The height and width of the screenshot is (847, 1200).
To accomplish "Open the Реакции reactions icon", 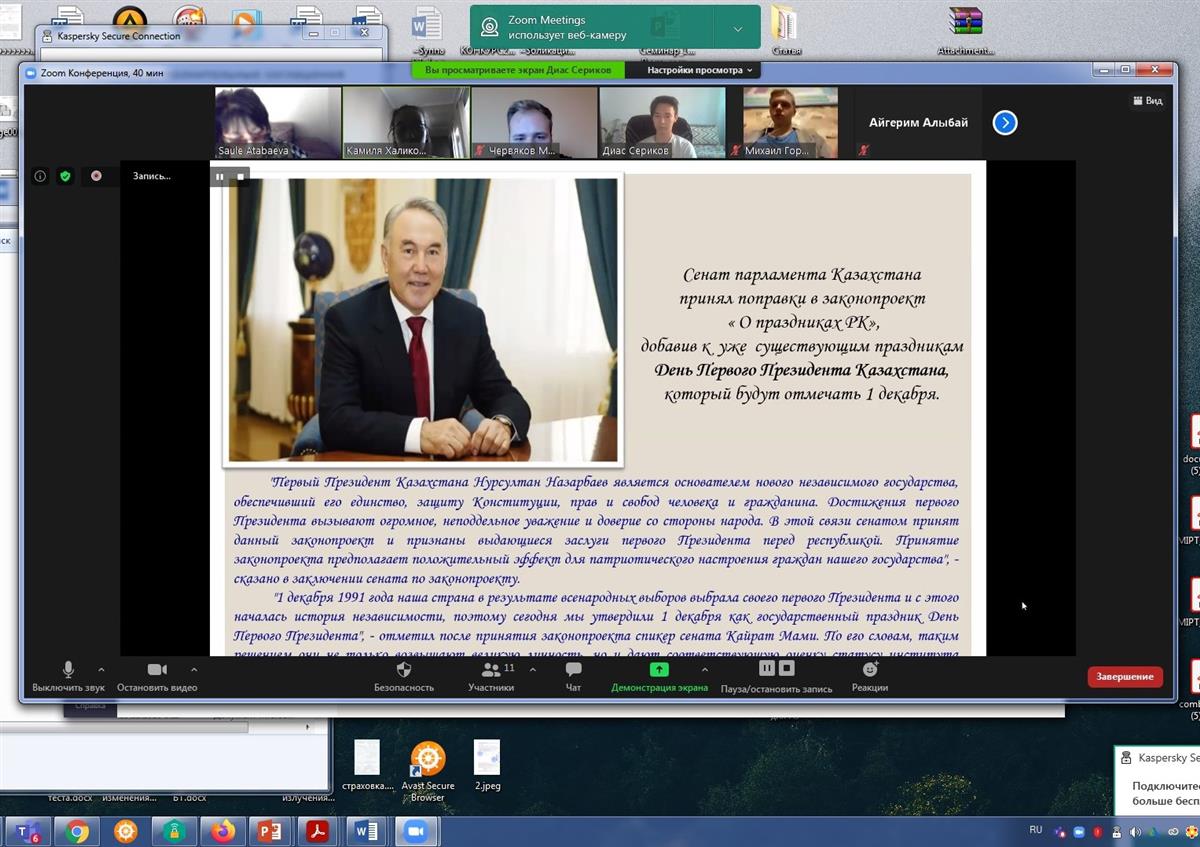I will click(x=870, y=670).
